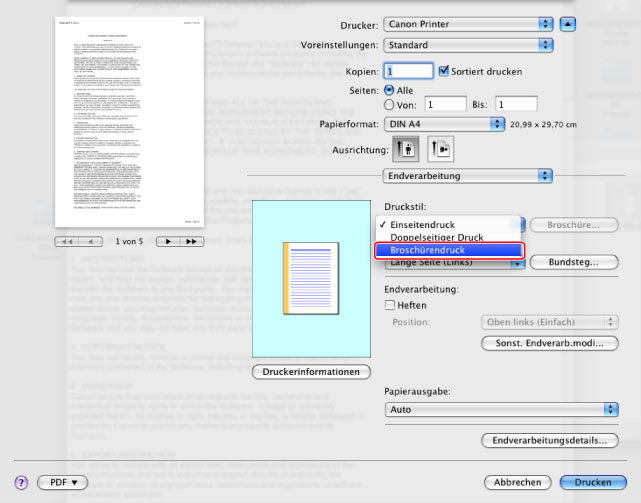The image size is (641, 503).
Task: Go to next preview page
Action: coord(180,242)
